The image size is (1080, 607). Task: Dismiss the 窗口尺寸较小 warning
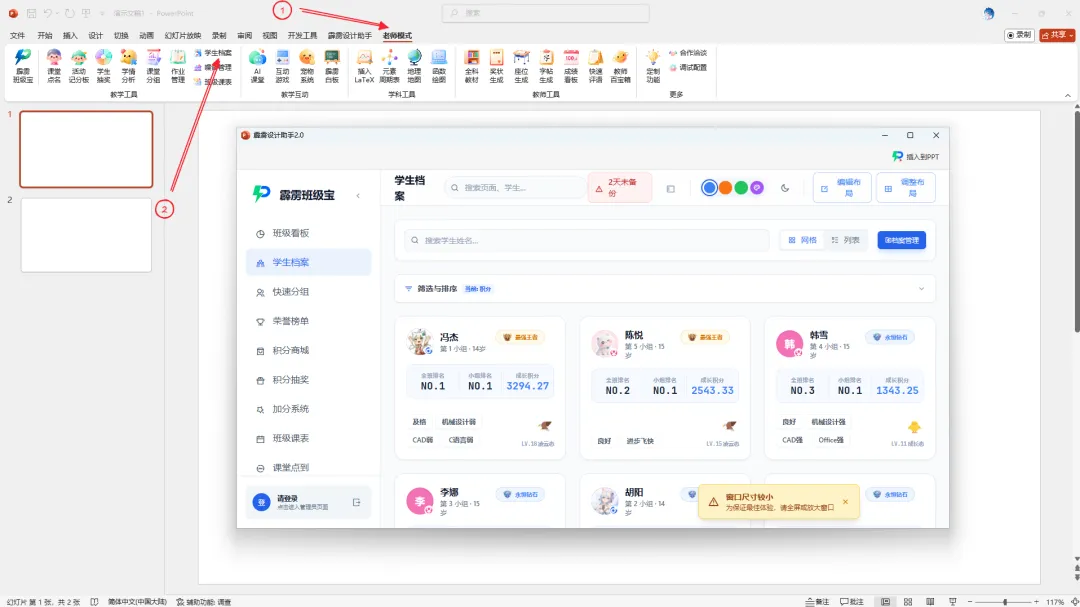[845, 502]
